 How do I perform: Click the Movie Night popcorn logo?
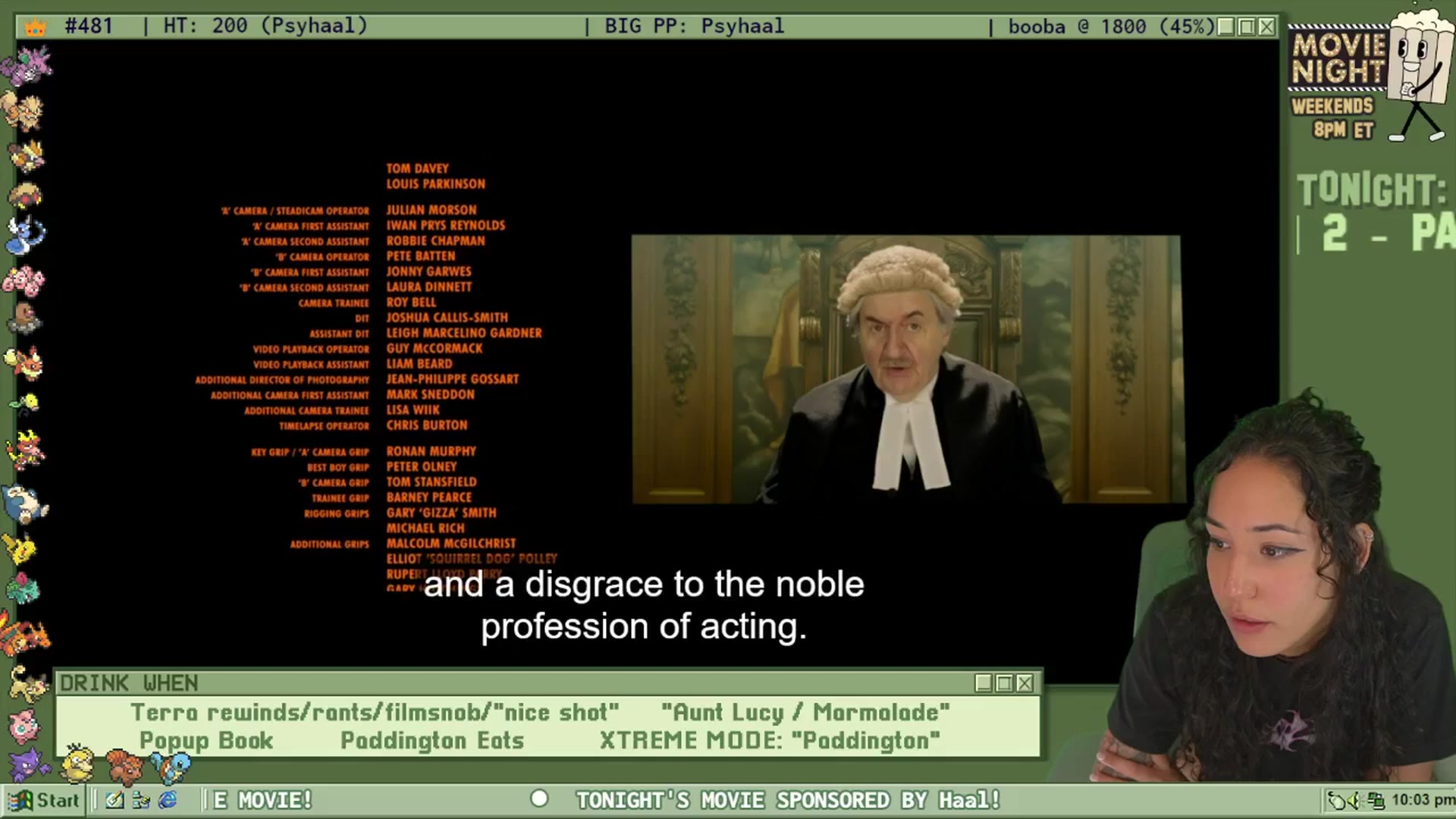click(1371, 76)
